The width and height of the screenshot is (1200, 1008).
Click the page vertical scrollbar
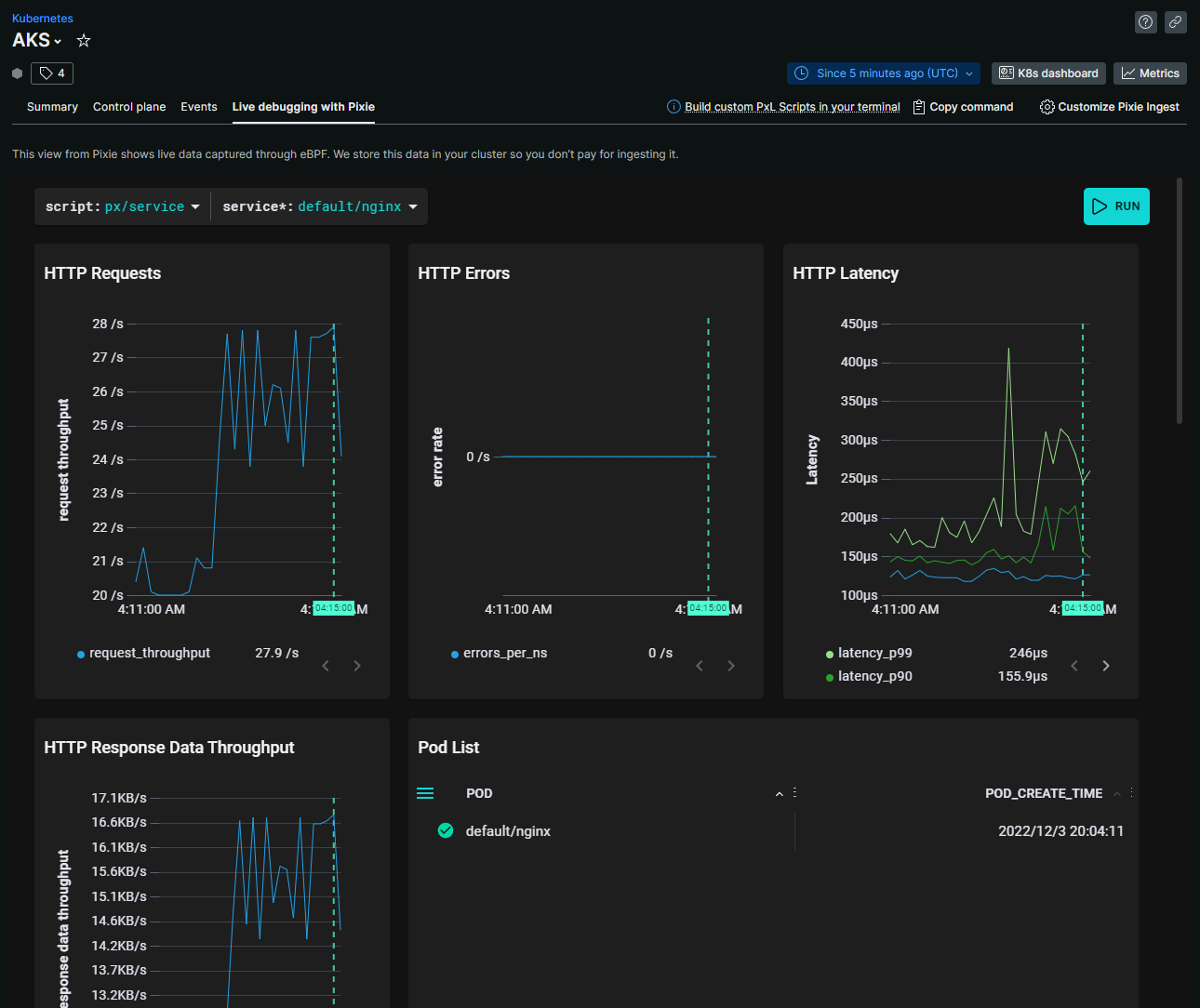(x=1180, y=300)
